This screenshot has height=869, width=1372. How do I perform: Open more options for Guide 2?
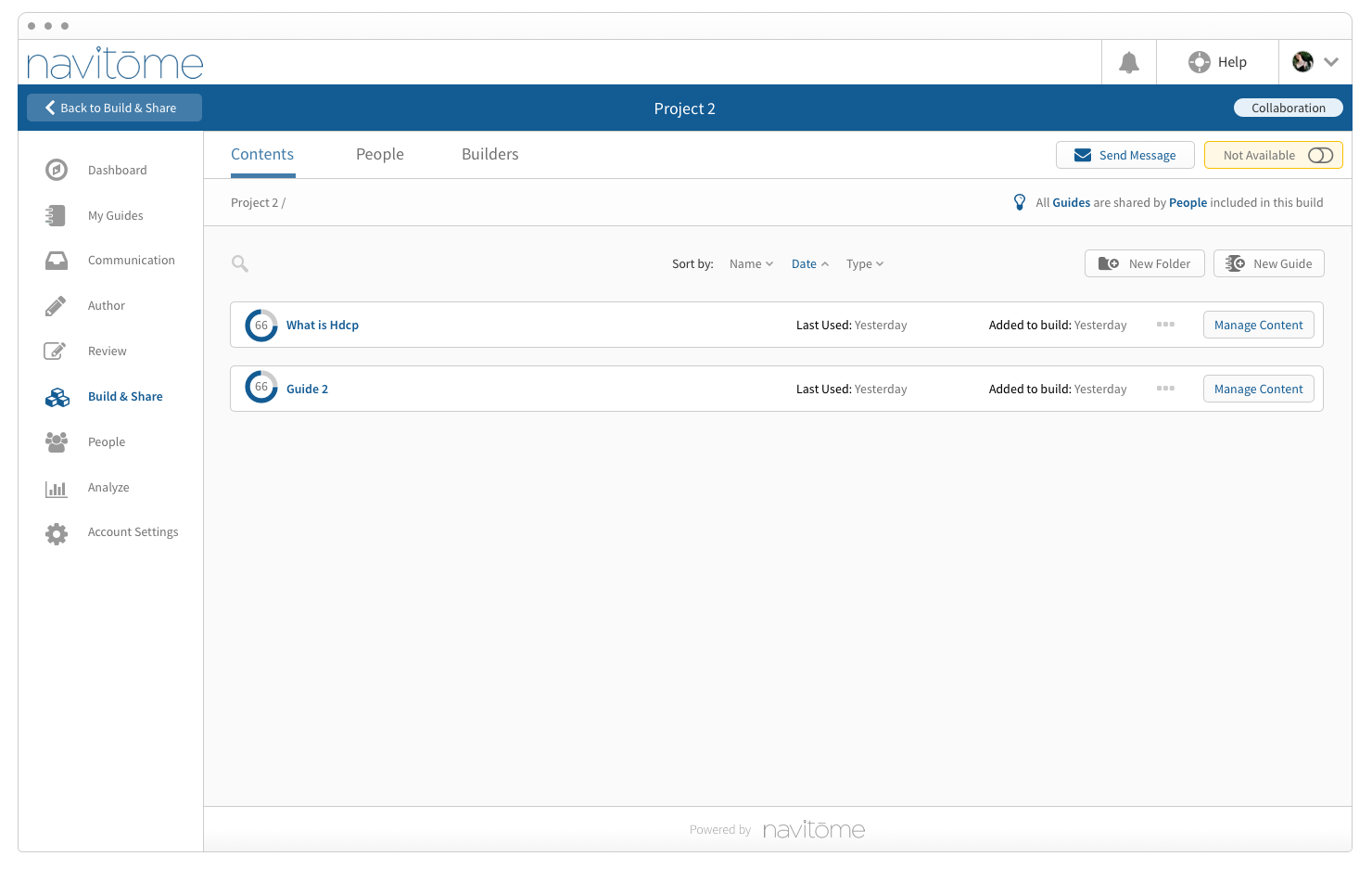pyautogui.click(x=1165, y=389)
